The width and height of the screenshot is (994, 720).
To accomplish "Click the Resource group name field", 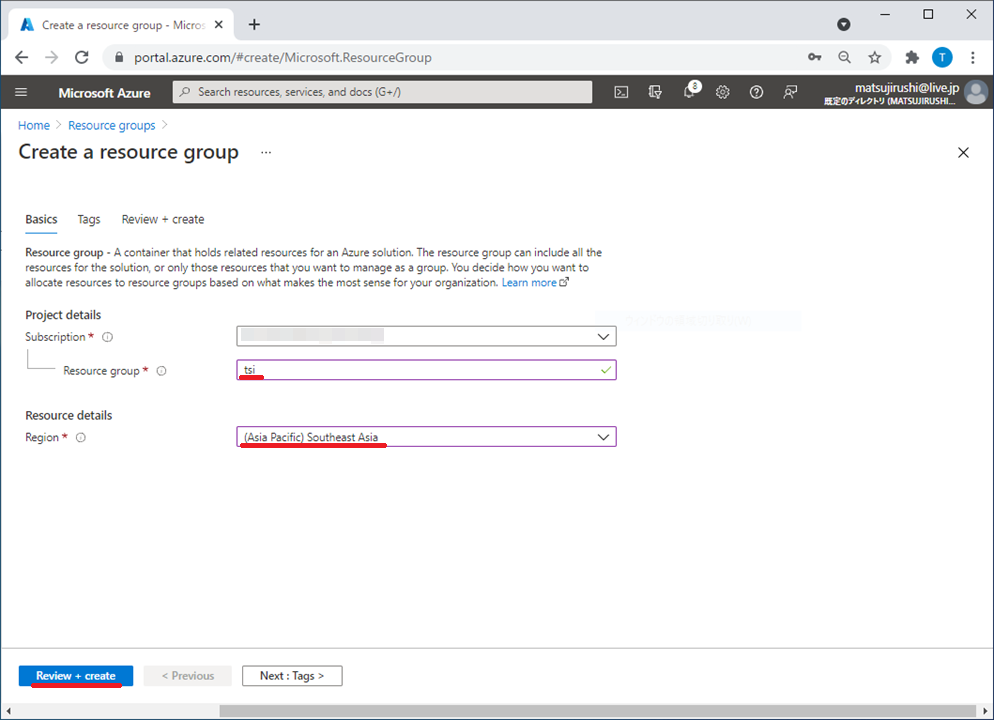I will 426,370.
